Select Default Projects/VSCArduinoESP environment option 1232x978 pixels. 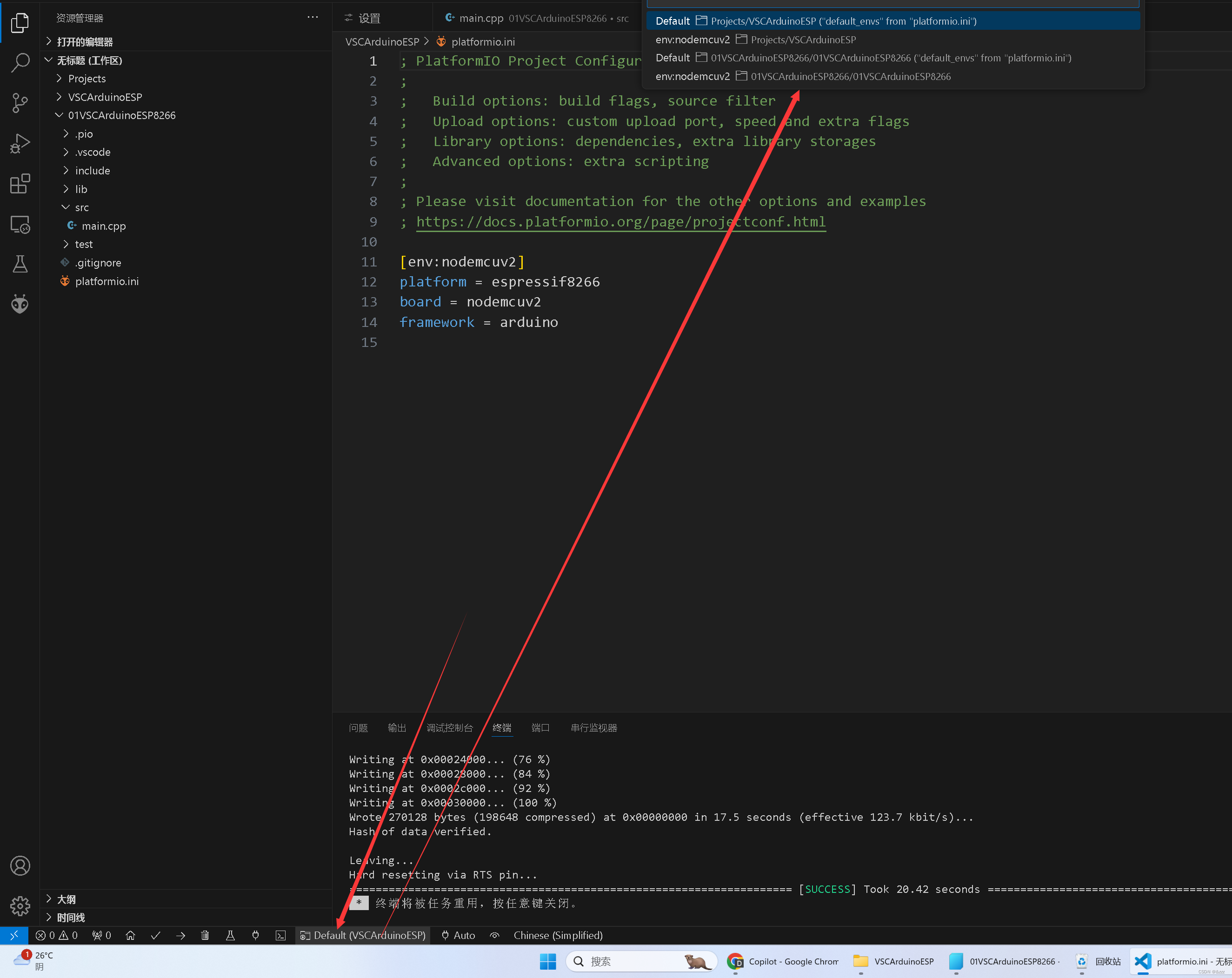point(893,21)
